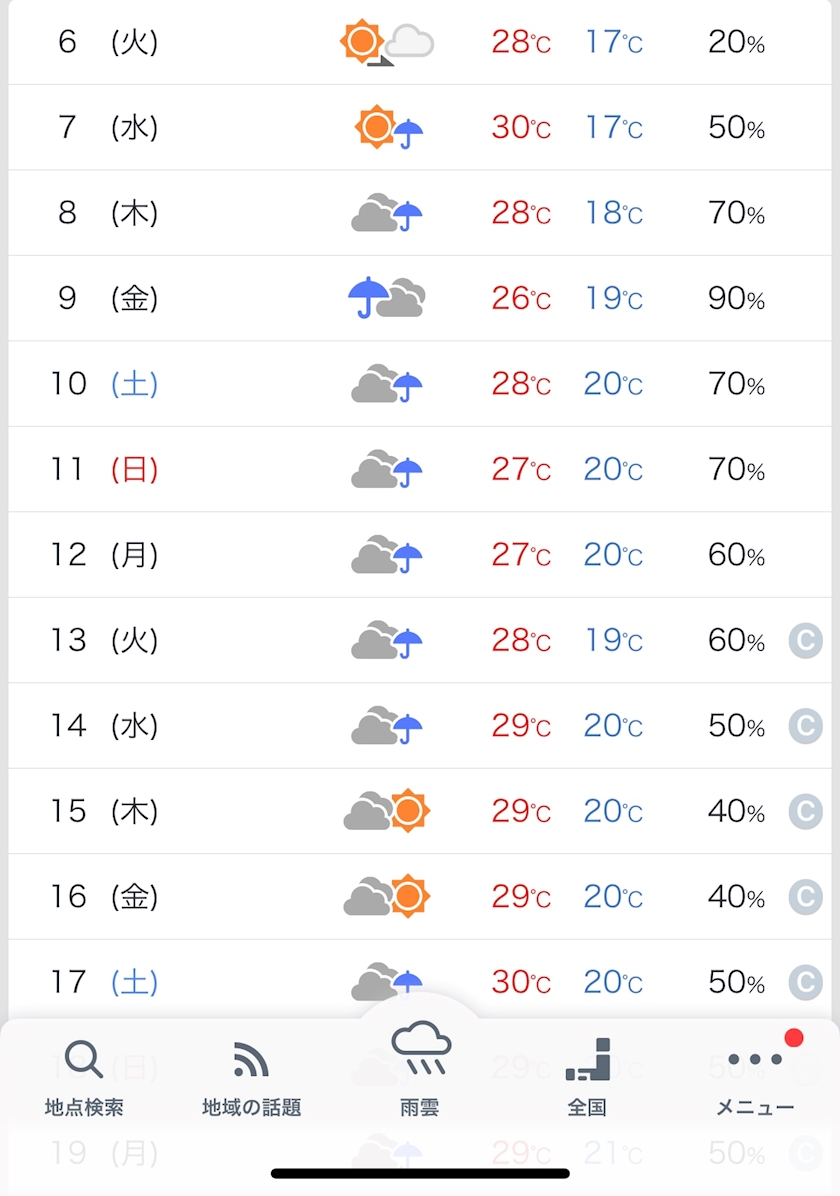Tap the C badge on day 15 row

pos(805,811)
